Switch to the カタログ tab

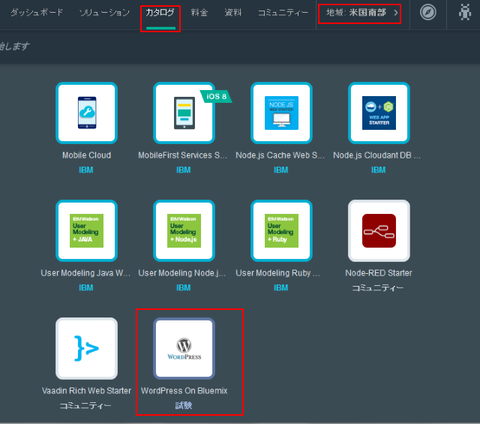pos(160,13)
